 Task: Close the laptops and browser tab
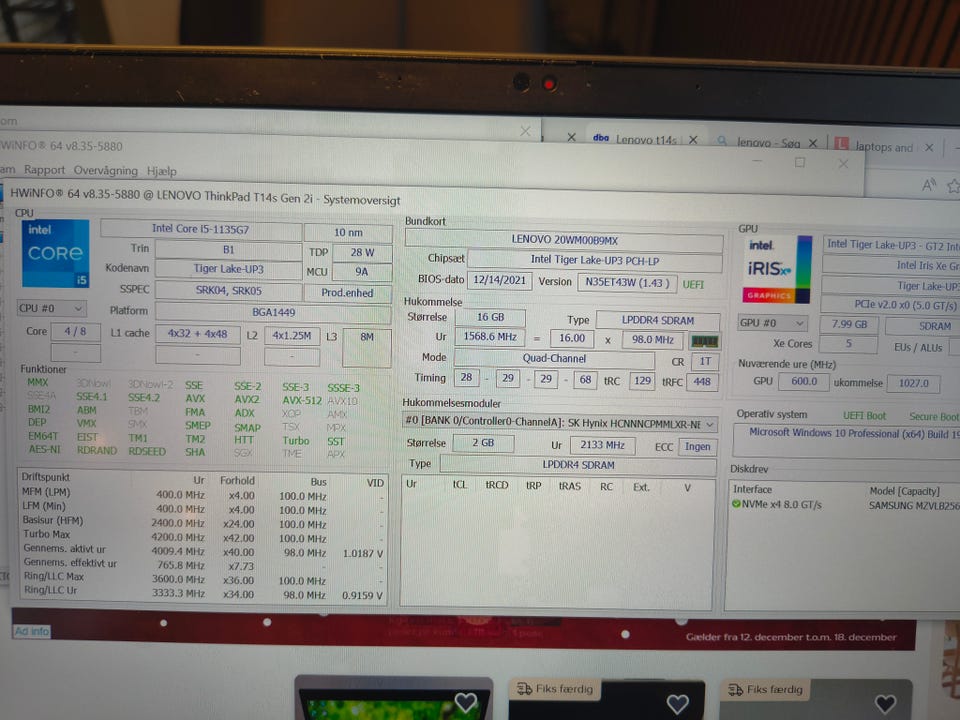929,148
